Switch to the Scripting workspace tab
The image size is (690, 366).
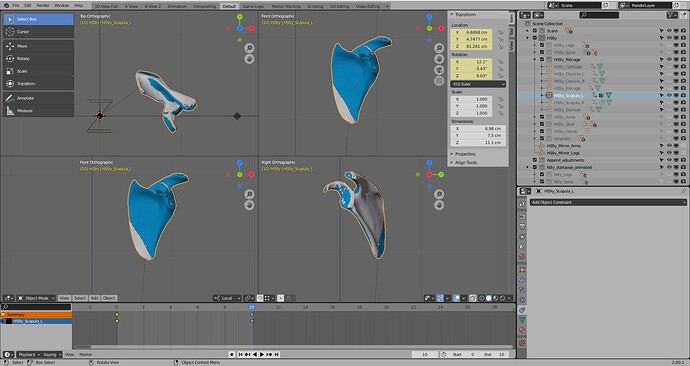point(315,7)
